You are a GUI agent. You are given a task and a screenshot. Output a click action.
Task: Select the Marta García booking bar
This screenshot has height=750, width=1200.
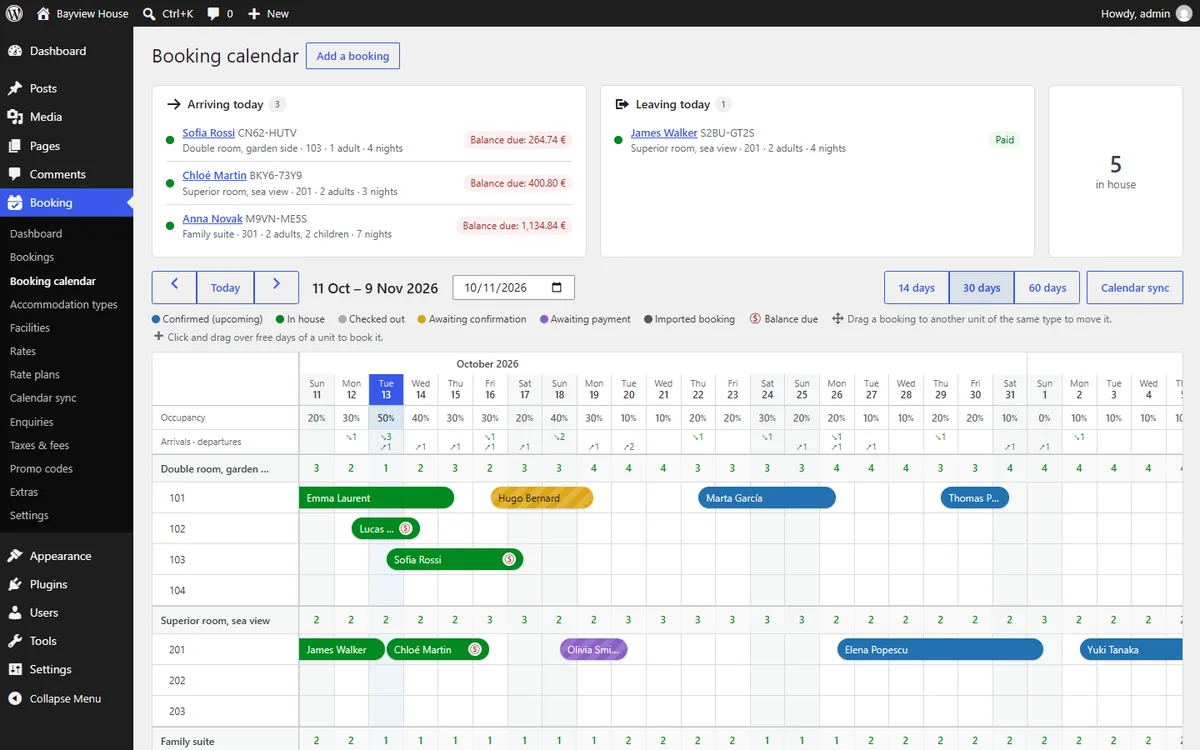click(767, 498)
